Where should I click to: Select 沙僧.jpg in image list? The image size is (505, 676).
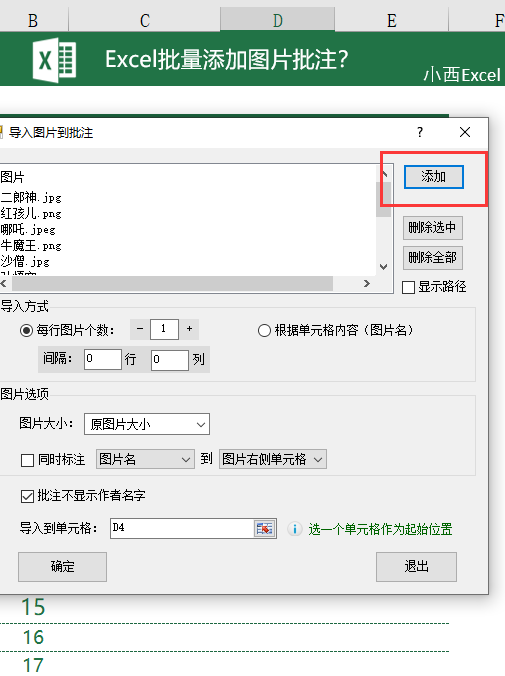coord(25,262)
